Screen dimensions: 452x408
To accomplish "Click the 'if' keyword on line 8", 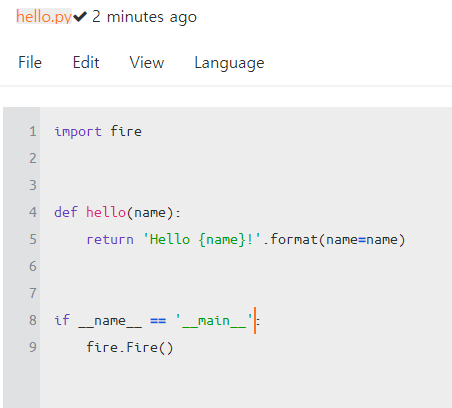I will [x=62, y=320].
